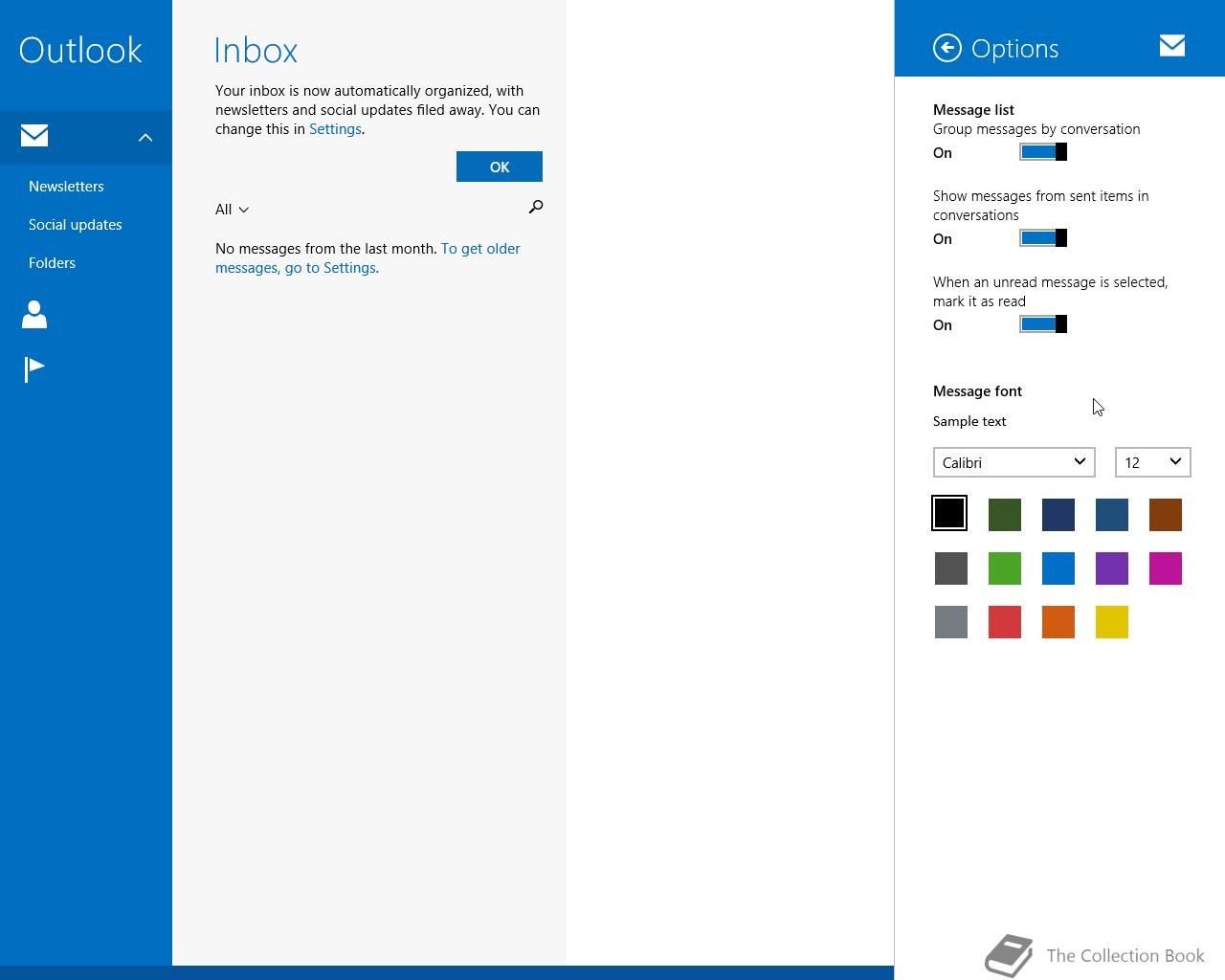The image size is (1225, 980).
Task: Select the bright blue color swatch
Action: point(1058,568)
